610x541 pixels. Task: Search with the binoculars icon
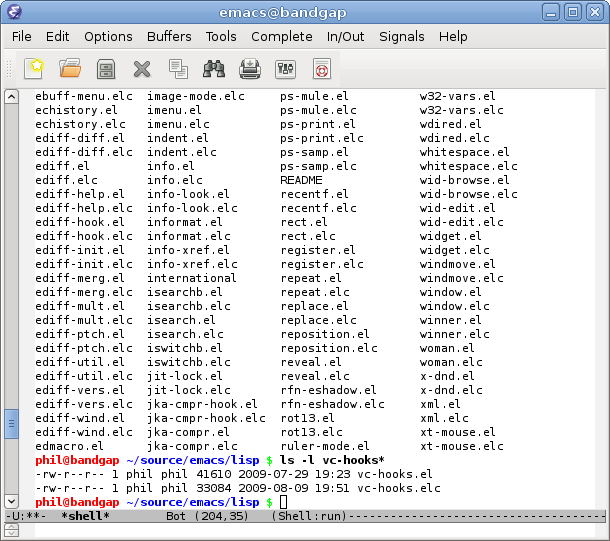214,69
